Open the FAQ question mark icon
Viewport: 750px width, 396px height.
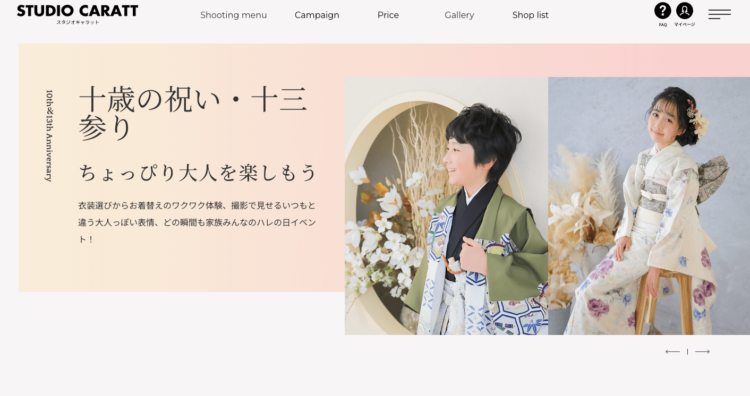[x=662, y=11]
